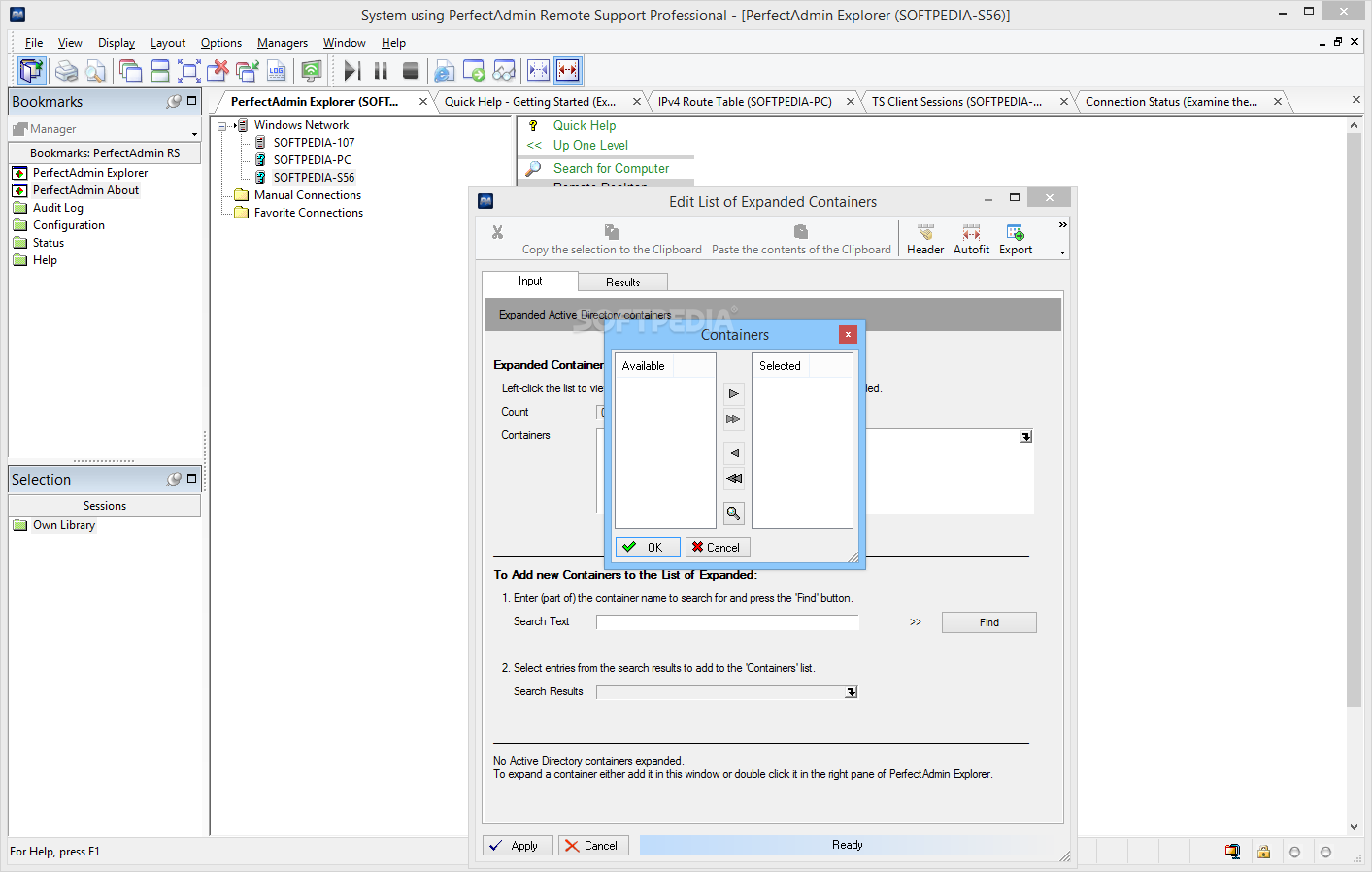This screenshot has height=872, width=1372.
Task: Switch to the Results tab
Action: pyautogui.click(x=623, y=283)
